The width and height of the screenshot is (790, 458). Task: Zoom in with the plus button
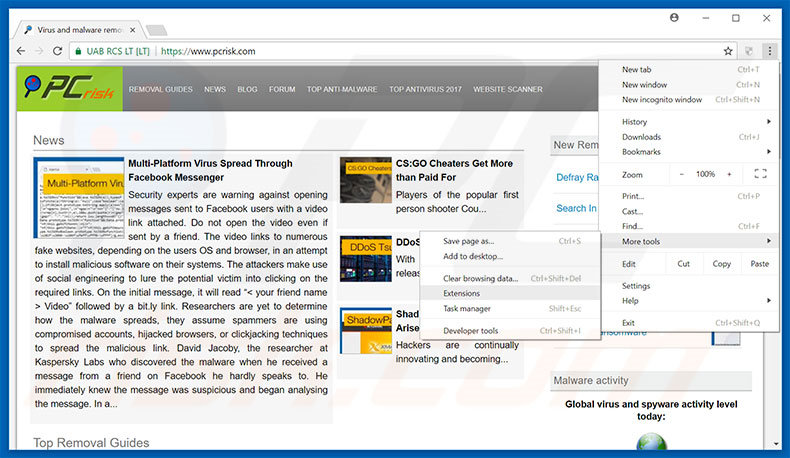[x=729, y=174]
